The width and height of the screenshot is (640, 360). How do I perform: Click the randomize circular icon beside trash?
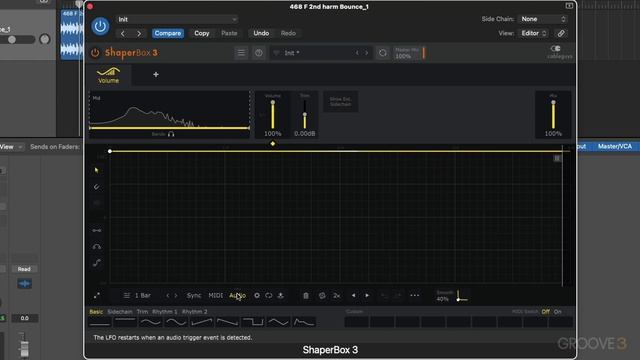(322, 296)
